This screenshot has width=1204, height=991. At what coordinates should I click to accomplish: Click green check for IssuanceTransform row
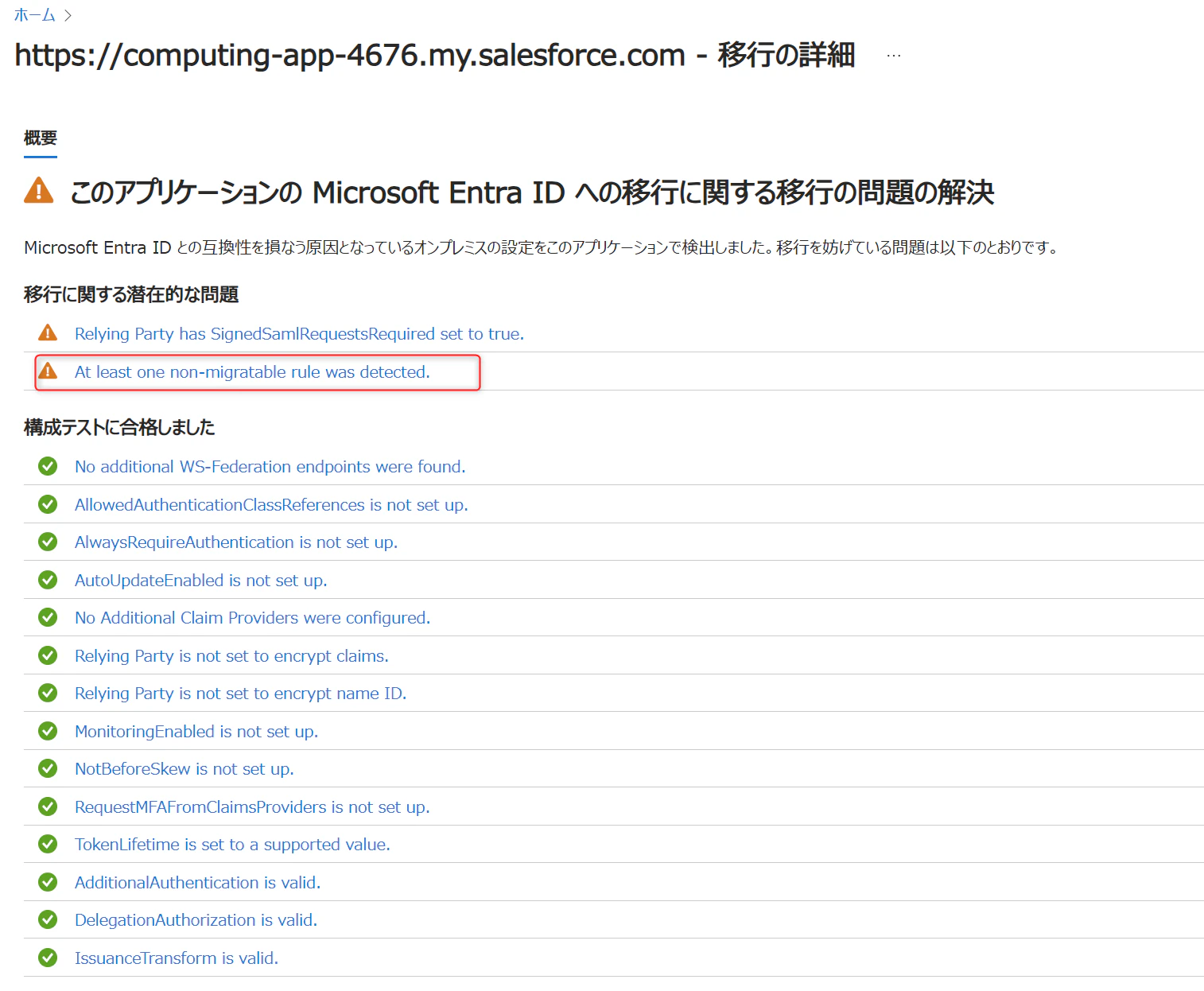48,958
